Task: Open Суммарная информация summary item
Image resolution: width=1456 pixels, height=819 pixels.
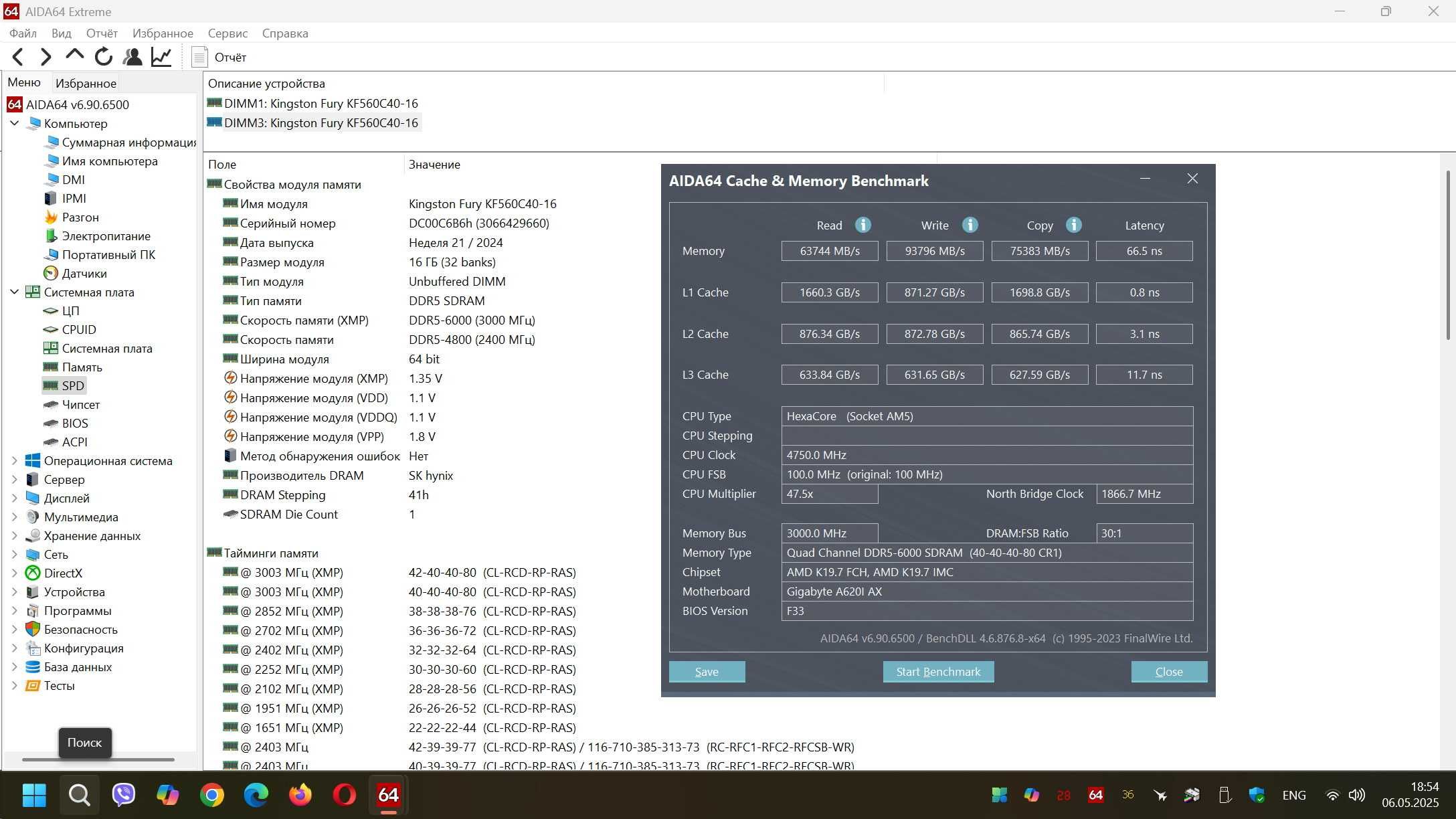Action: pyautogui.click(x=128, y=142)
